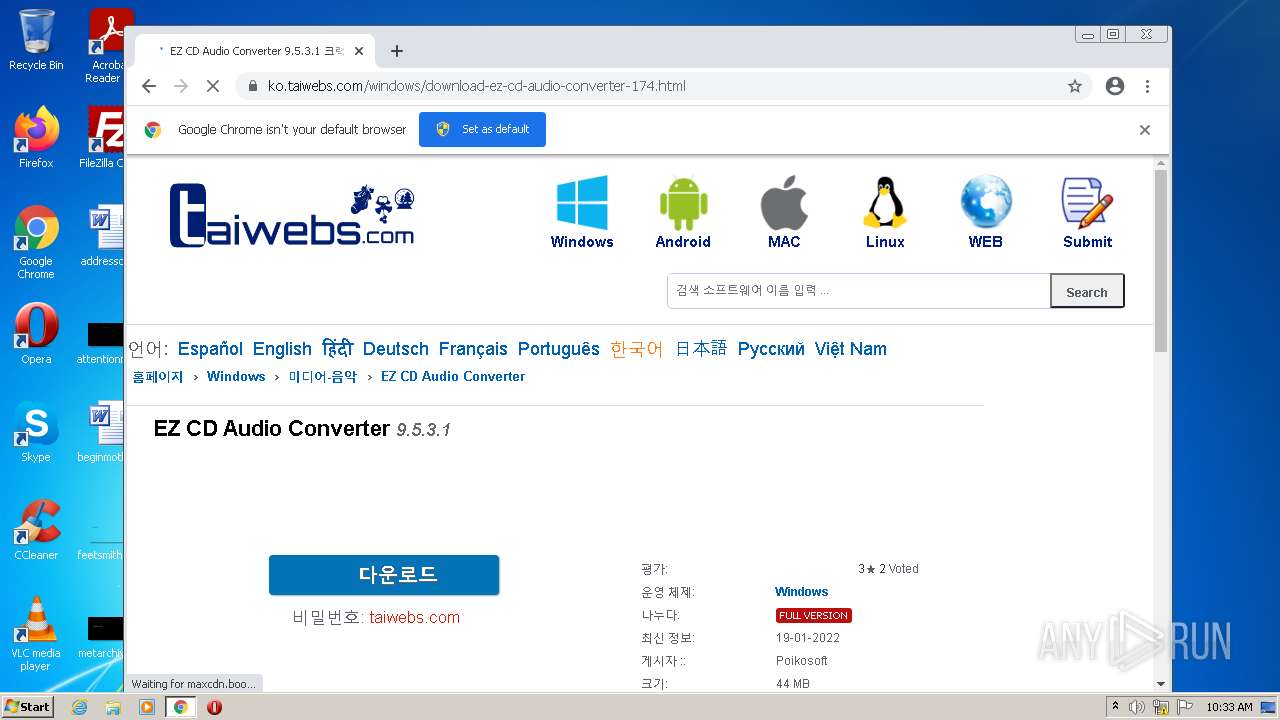Open Chrome's three-dot menu
This screenshot has width=1280, height=720.
(1147, 86)
